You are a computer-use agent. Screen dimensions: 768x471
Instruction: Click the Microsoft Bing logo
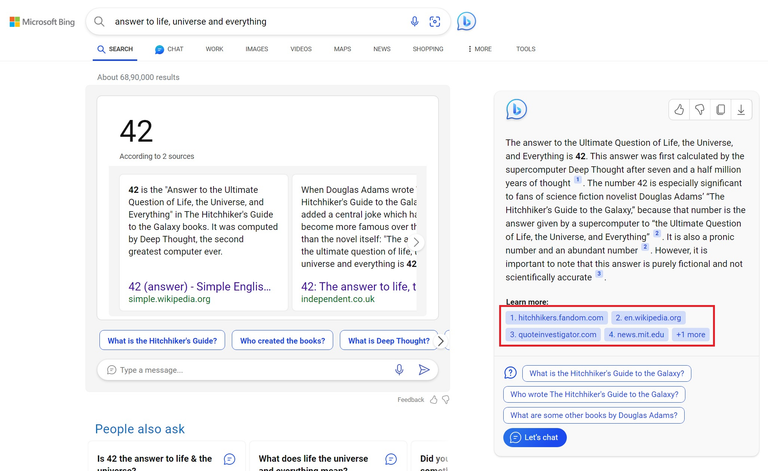pos(42,22)
